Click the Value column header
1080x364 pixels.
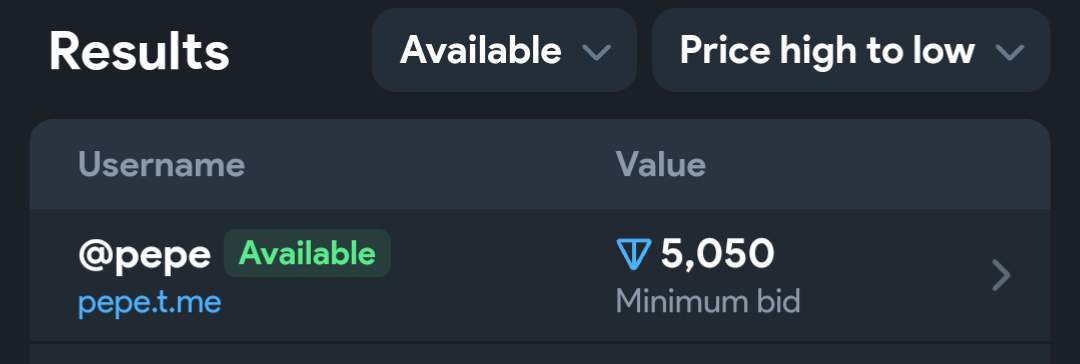click(x=661, y=165)
